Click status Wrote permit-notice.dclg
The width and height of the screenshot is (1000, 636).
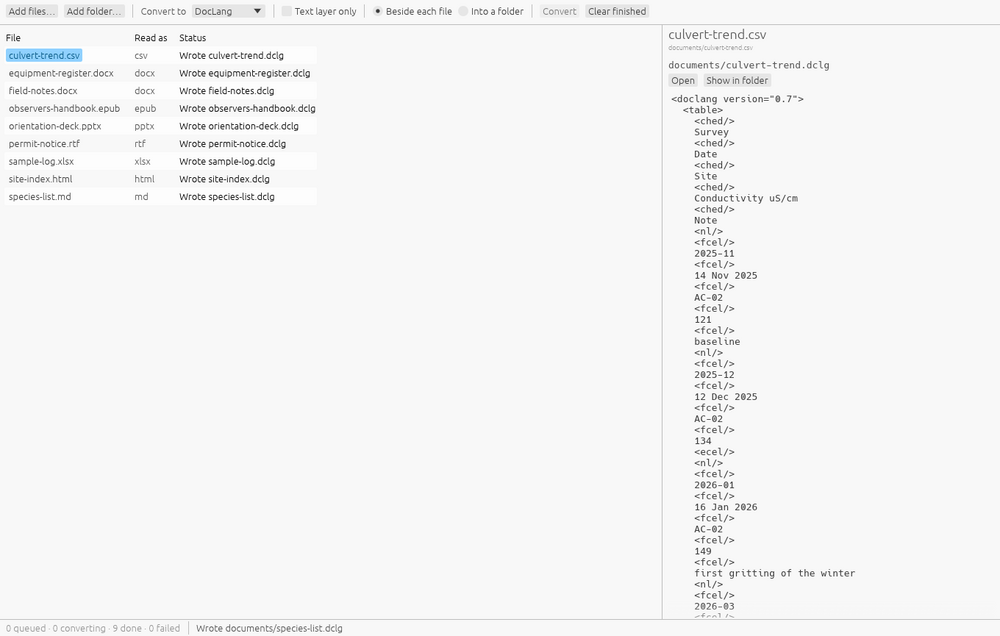click(232, 144)
